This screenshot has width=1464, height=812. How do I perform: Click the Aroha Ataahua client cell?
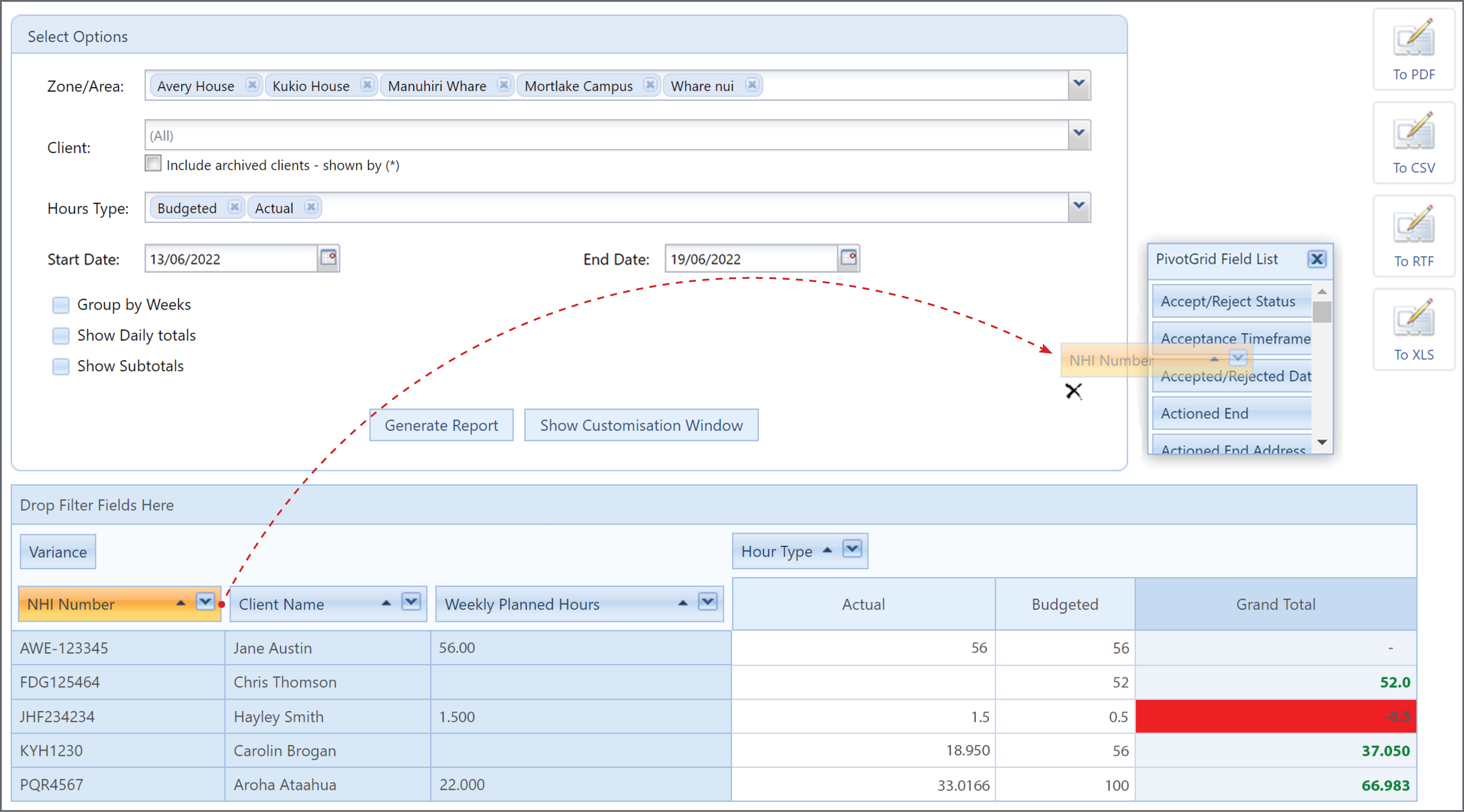pos(328,784)
